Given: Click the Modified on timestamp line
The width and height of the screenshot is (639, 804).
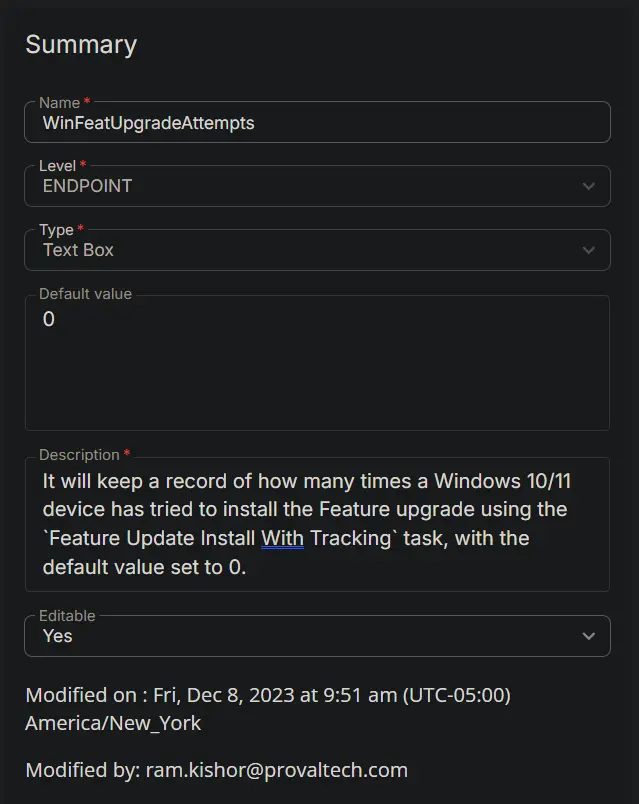Looking at the screenshot, I should pos(268,695).
